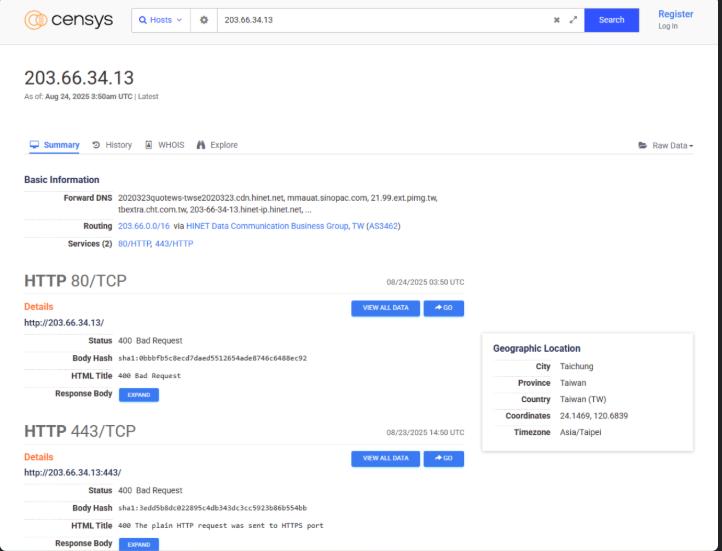Viewport: 722px width, 551px height.
Task: Clear the search query with X icon
Action: tap(557, 20)
